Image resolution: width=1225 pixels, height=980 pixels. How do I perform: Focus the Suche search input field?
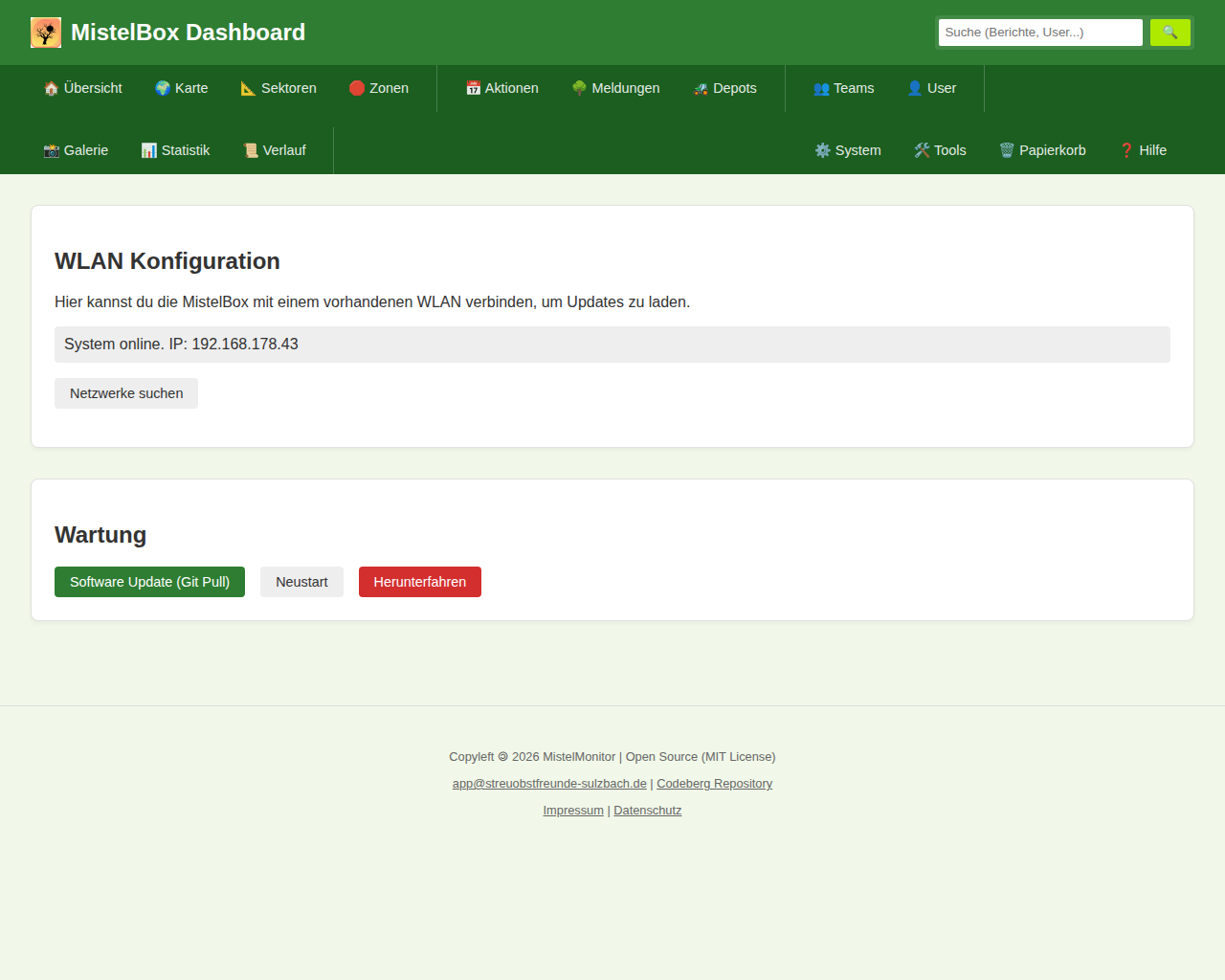(x=1039, y=33)
